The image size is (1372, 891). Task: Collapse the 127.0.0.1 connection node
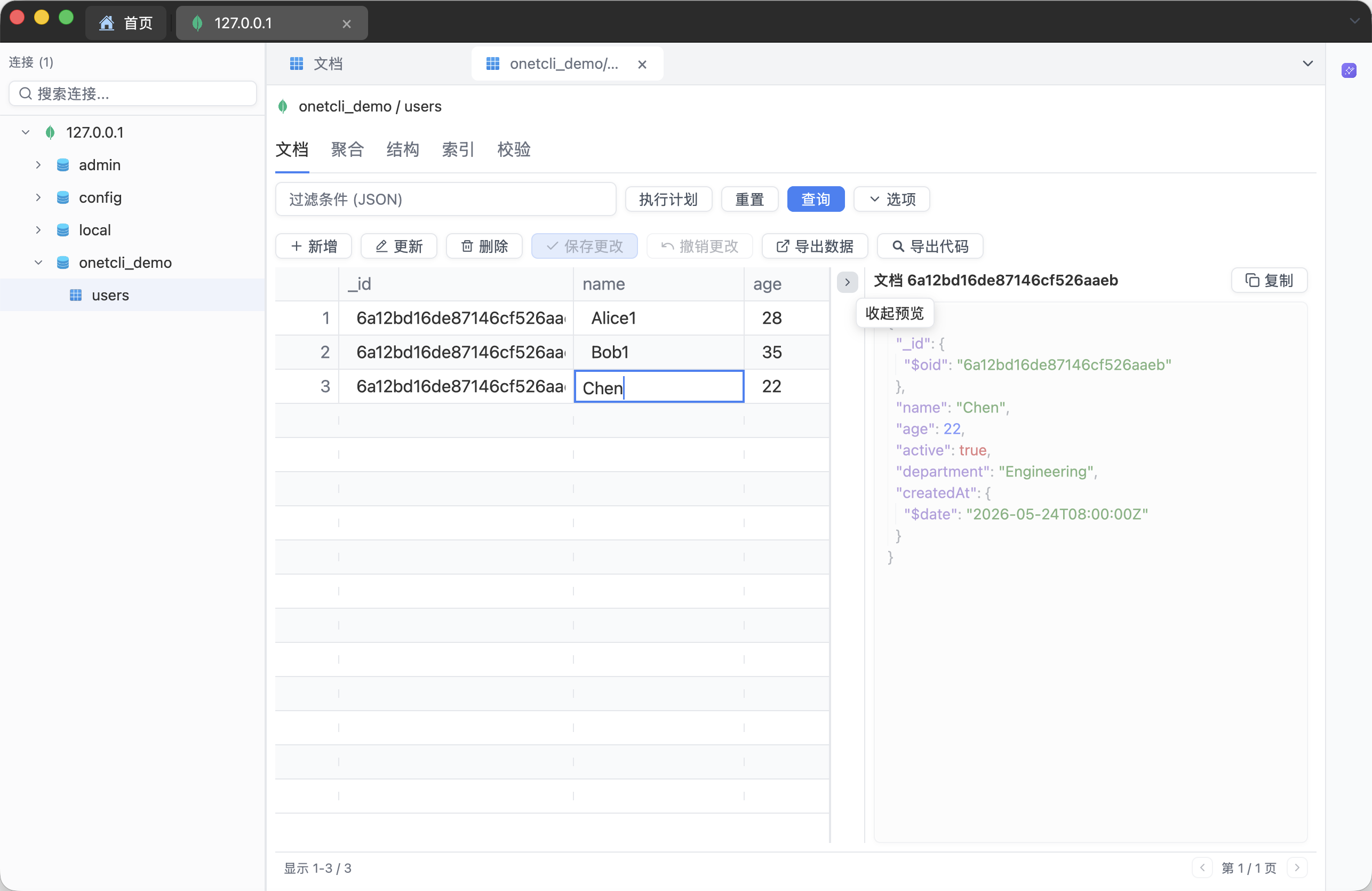coord(26,132)
